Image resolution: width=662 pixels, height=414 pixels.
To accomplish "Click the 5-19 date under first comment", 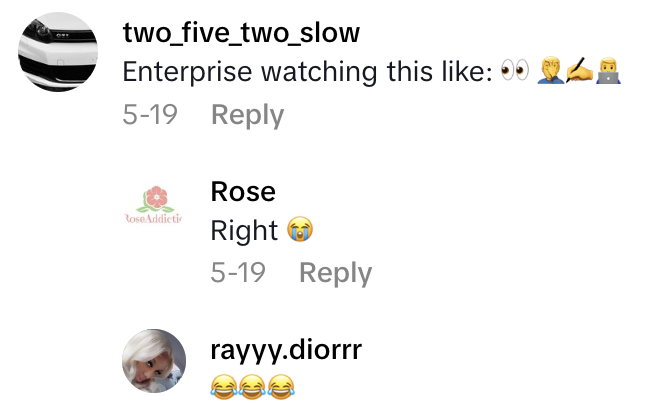I will [x=150, y=114].
